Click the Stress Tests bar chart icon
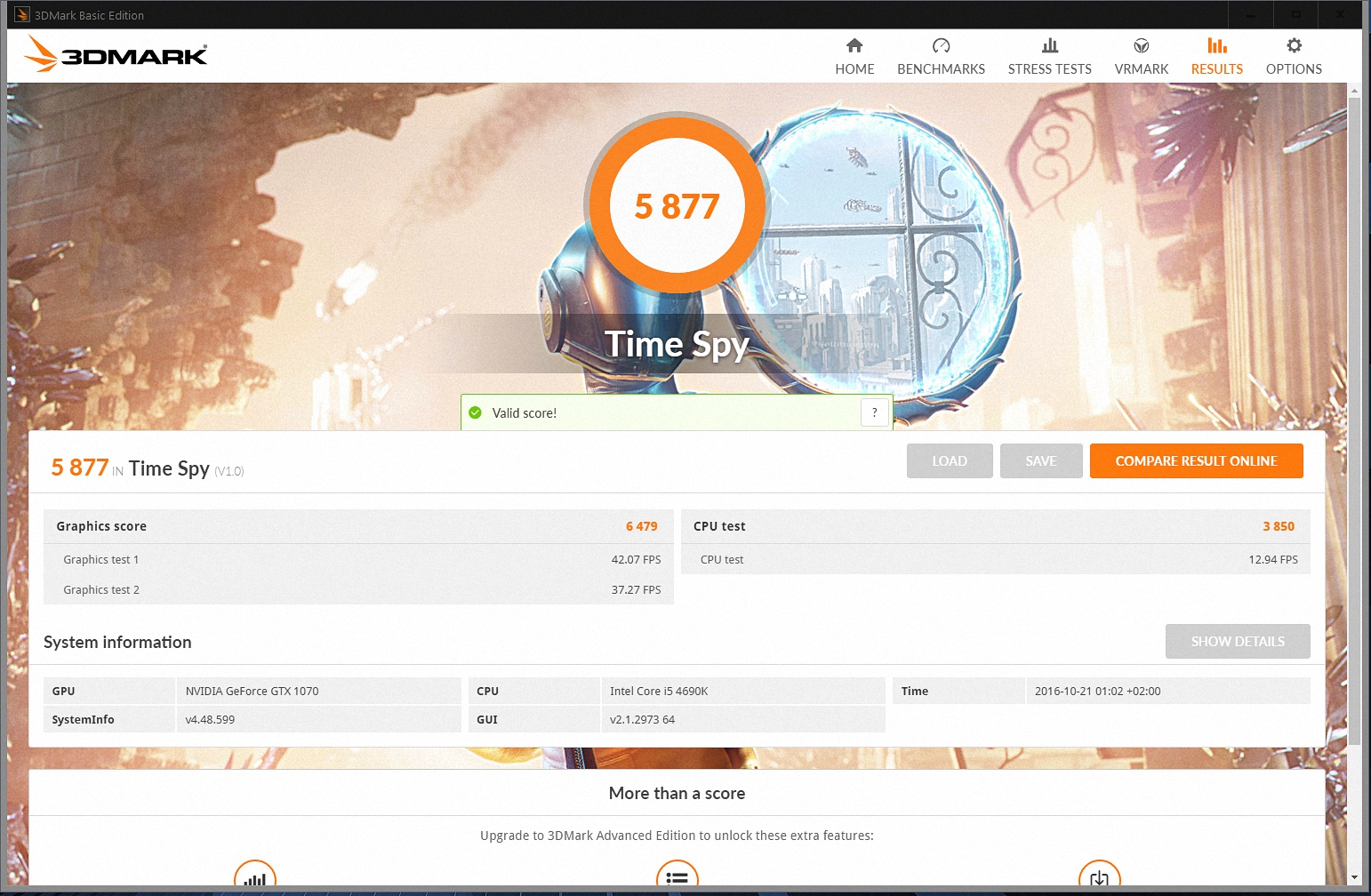 click(x=1050, y=45)
